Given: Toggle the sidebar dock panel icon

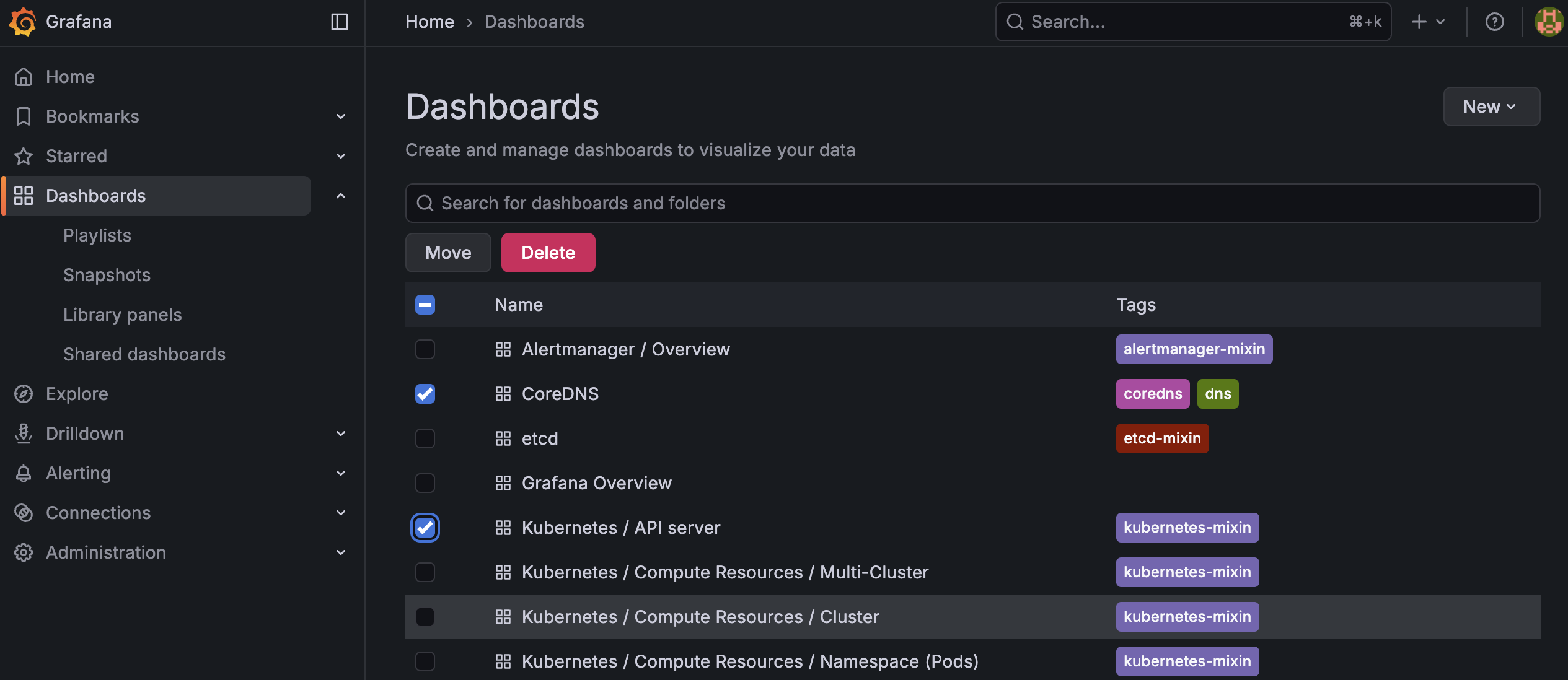Looking at the screenshot, I should [x=339, y=22].
